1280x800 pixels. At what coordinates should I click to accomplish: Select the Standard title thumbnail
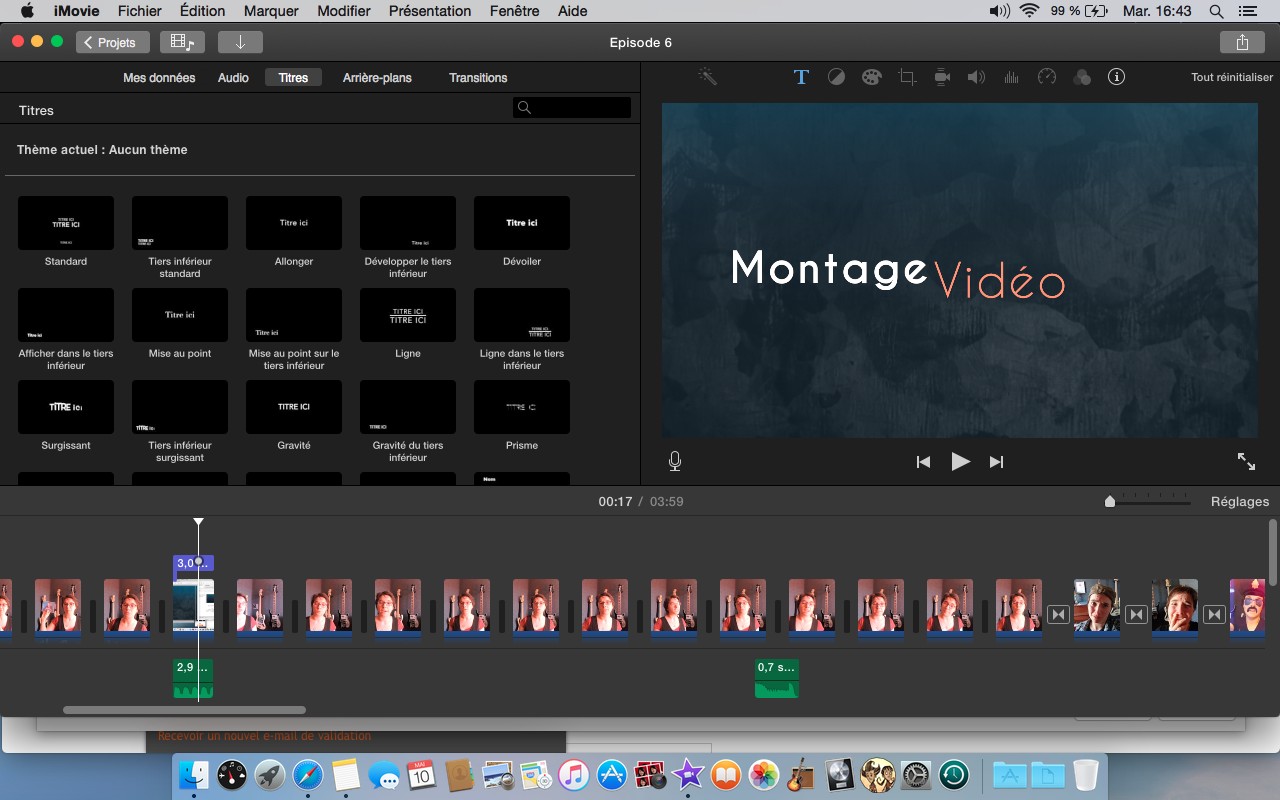(x=66, y=223)
